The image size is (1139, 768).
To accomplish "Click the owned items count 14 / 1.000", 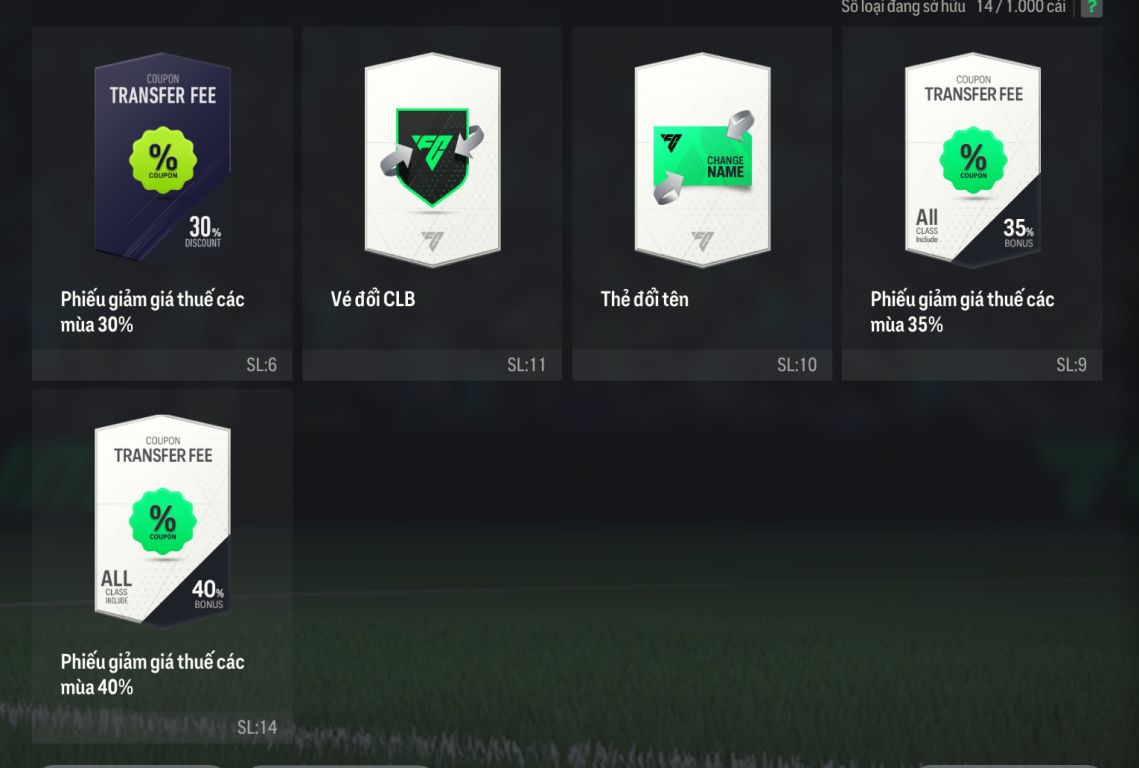I will tap(1021, 7).
